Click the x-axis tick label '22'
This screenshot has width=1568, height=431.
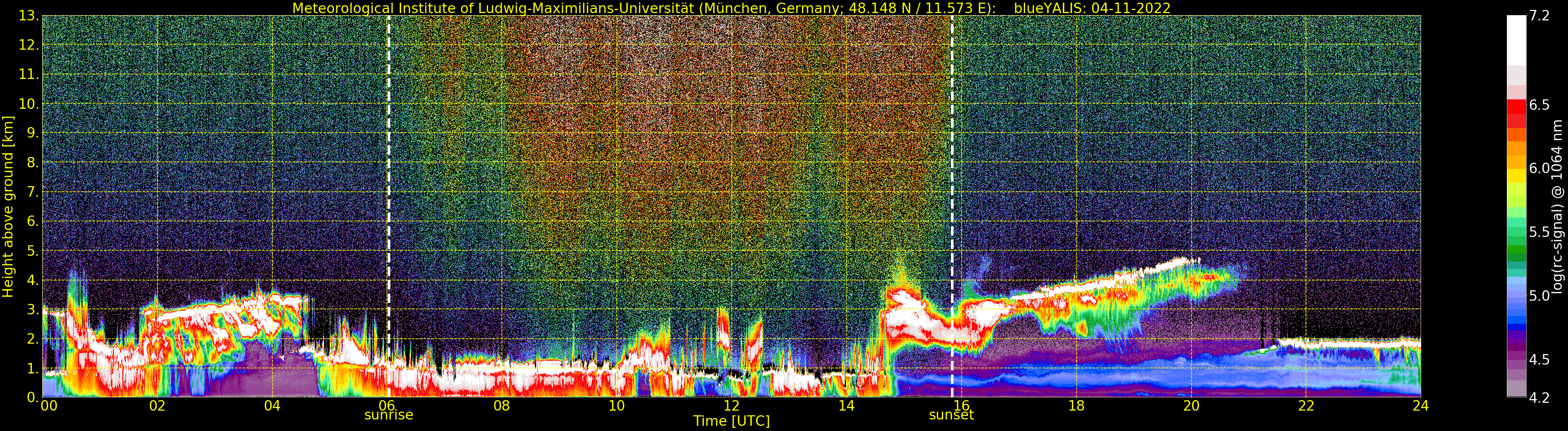pyautogui.click(x=1306, y=405)
